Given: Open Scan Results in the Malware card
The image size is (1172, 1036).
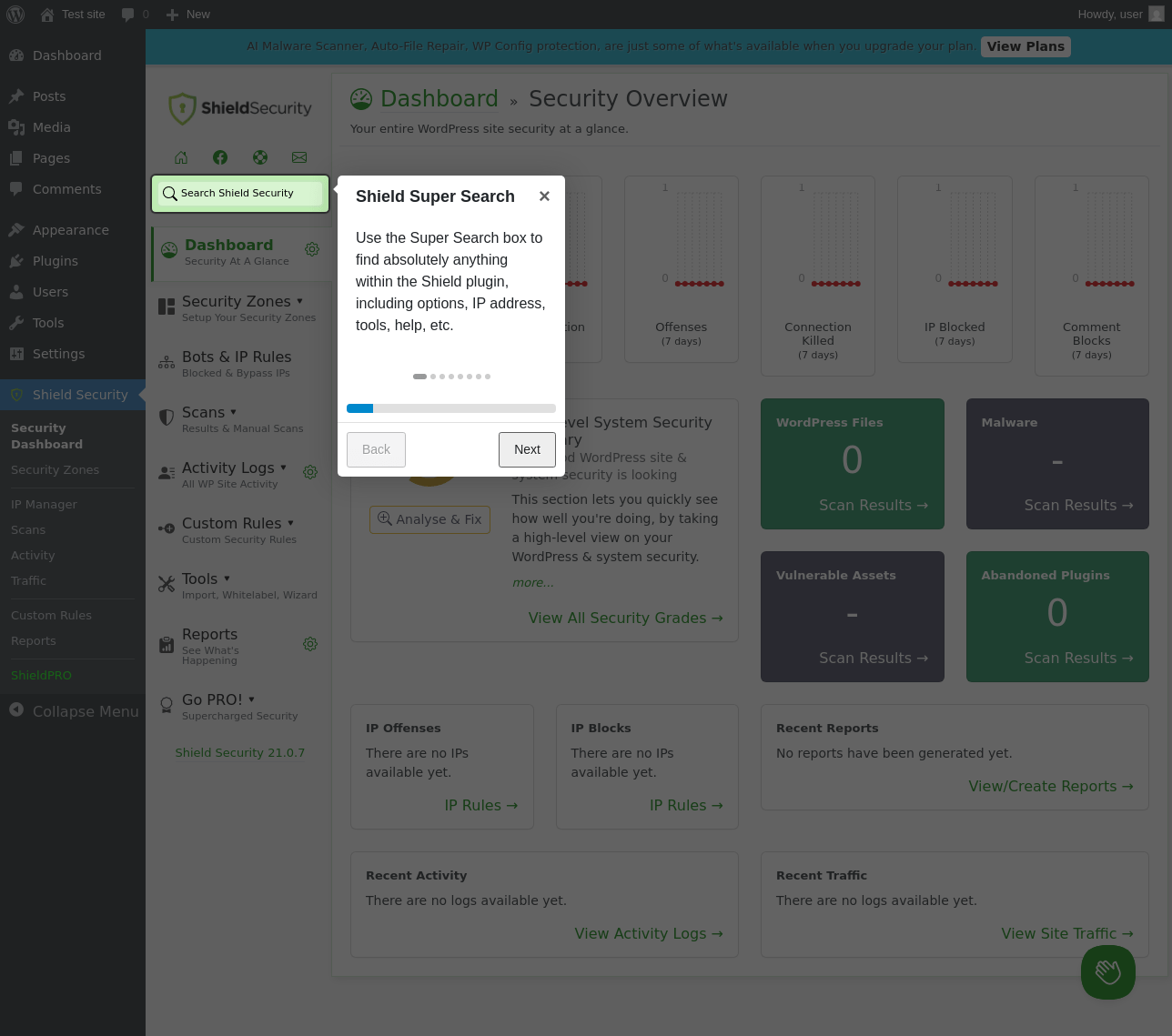Looking at the screenshot, I should coord(1079,506).
